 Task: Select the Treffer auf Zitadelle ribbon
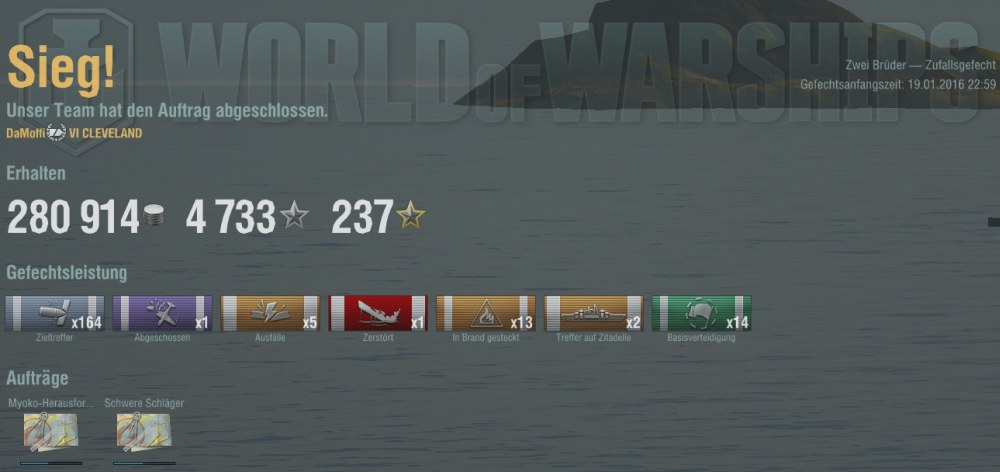point(594,313)
